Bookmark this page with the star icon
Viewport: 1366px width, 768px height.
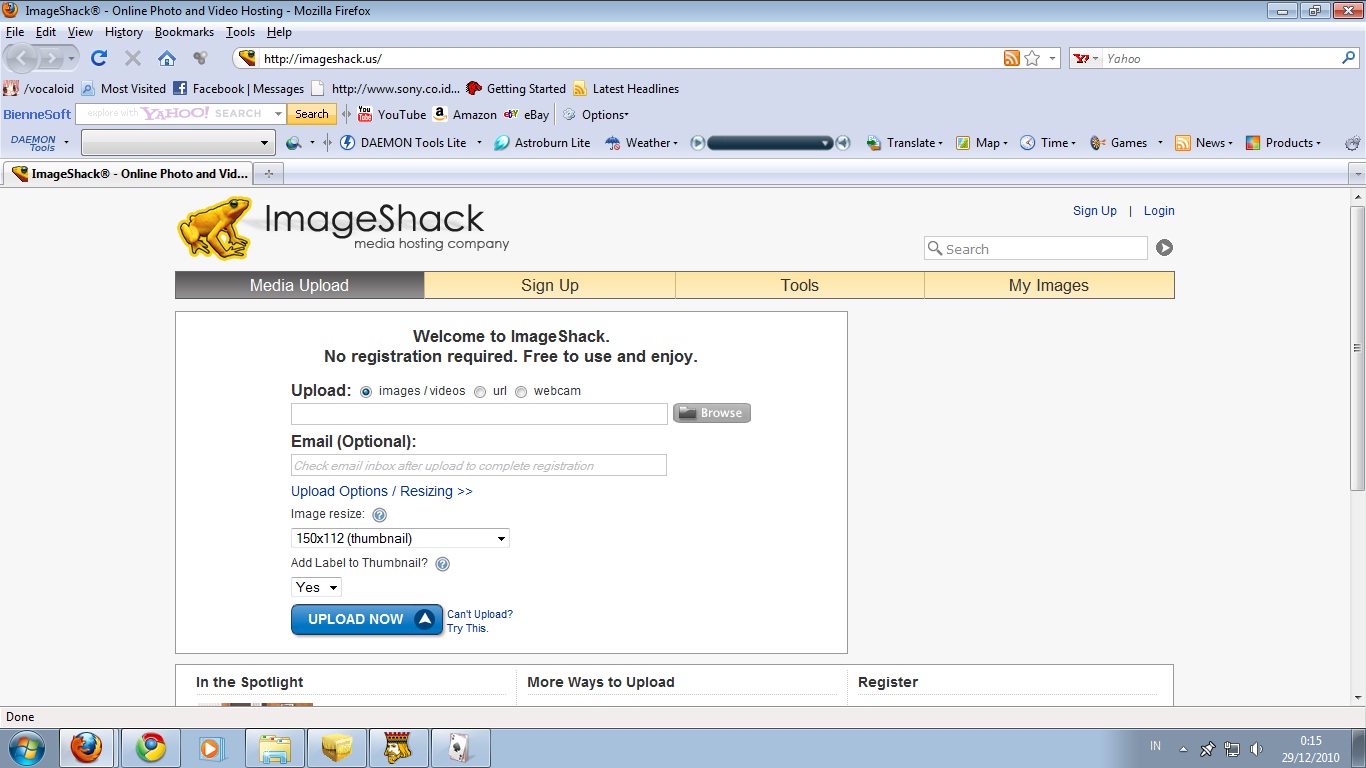tap(1032, 58)
